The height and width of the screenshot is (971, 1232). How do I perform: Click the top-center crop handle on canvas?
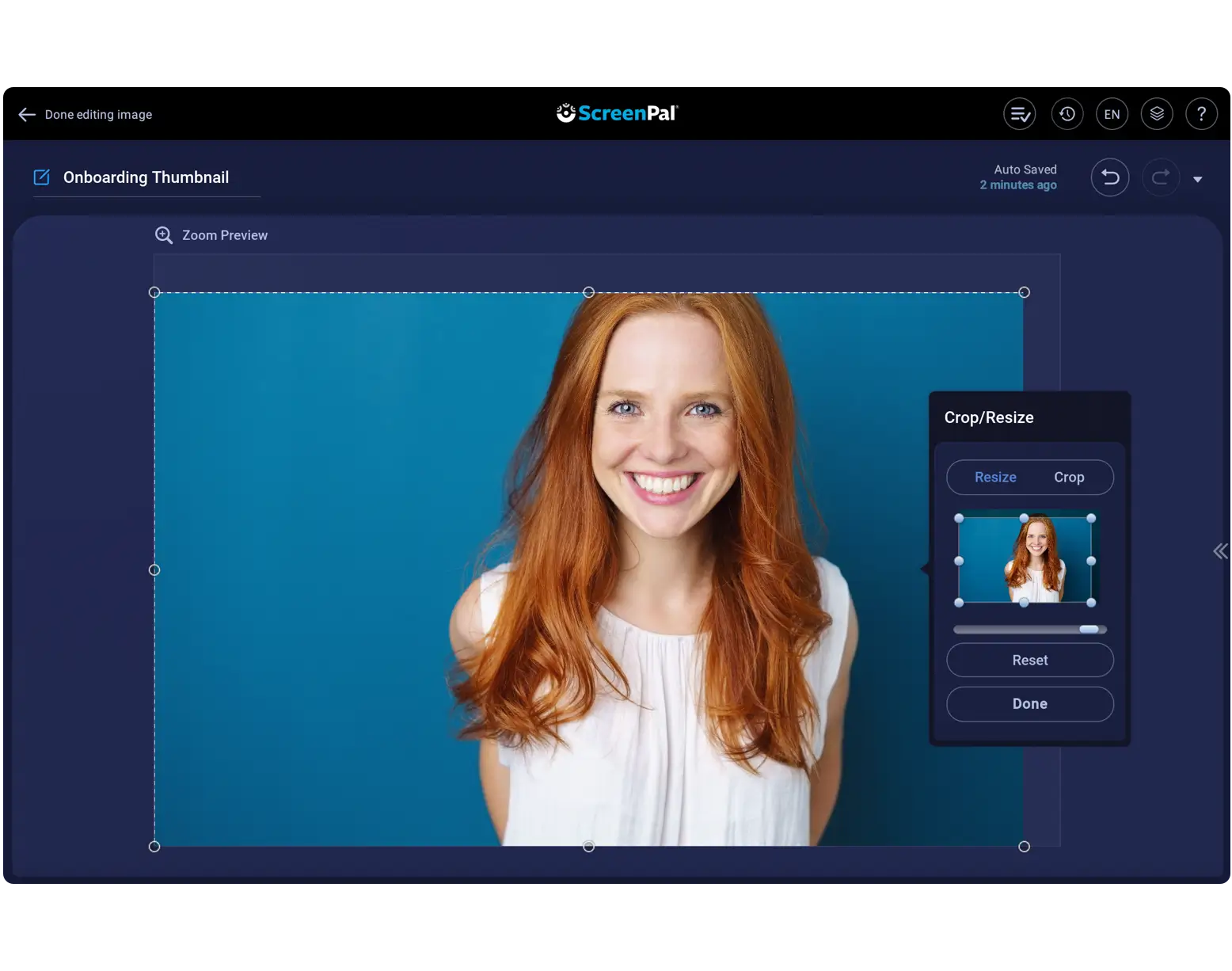(x=588, y=292)
